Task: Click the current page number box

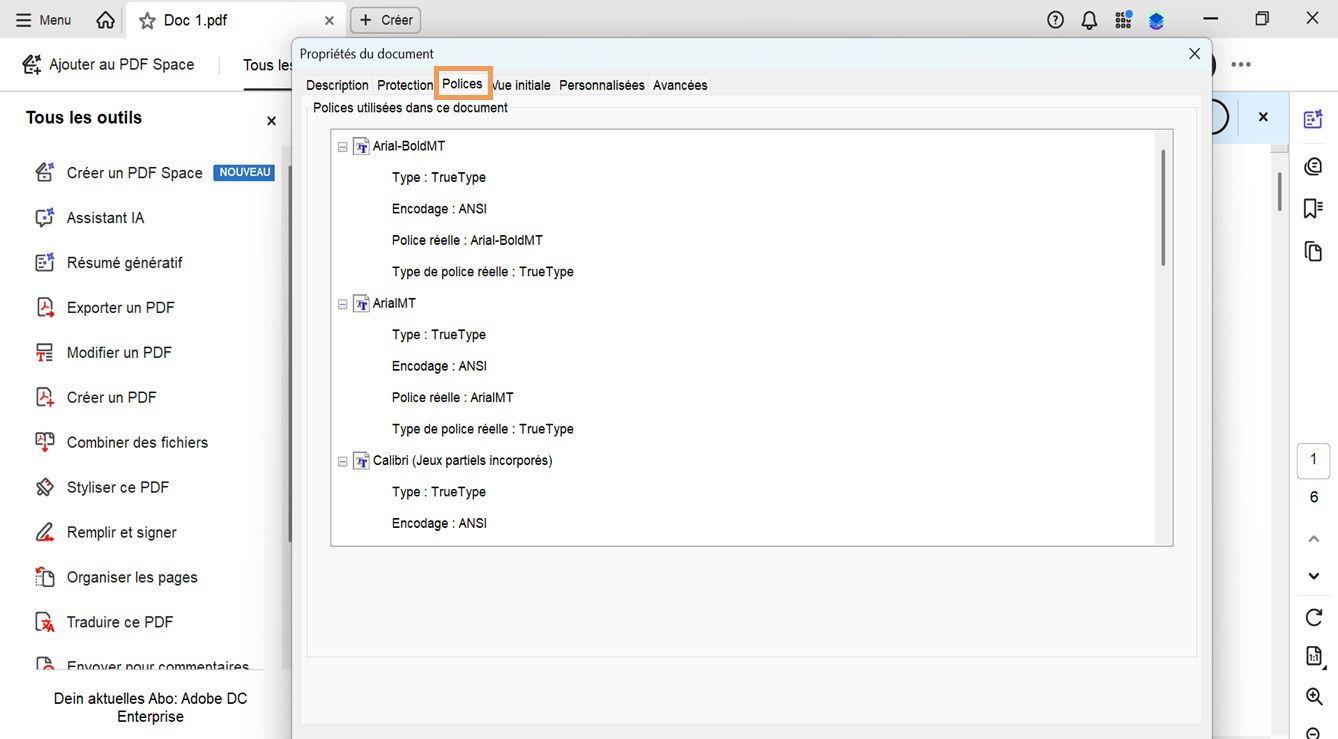Action: [1314, 460]
